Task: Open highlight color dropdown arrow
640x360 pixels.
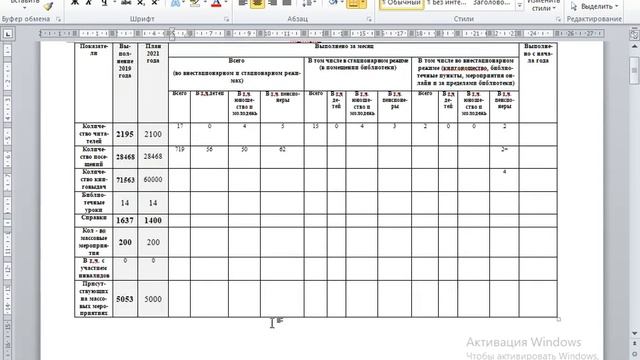Action: click(205, 3)
